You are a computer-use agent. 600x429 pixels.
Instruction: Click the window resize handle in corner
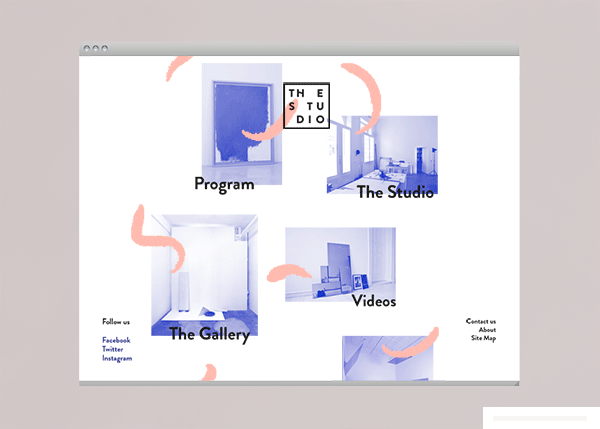[x=516, y=382]
